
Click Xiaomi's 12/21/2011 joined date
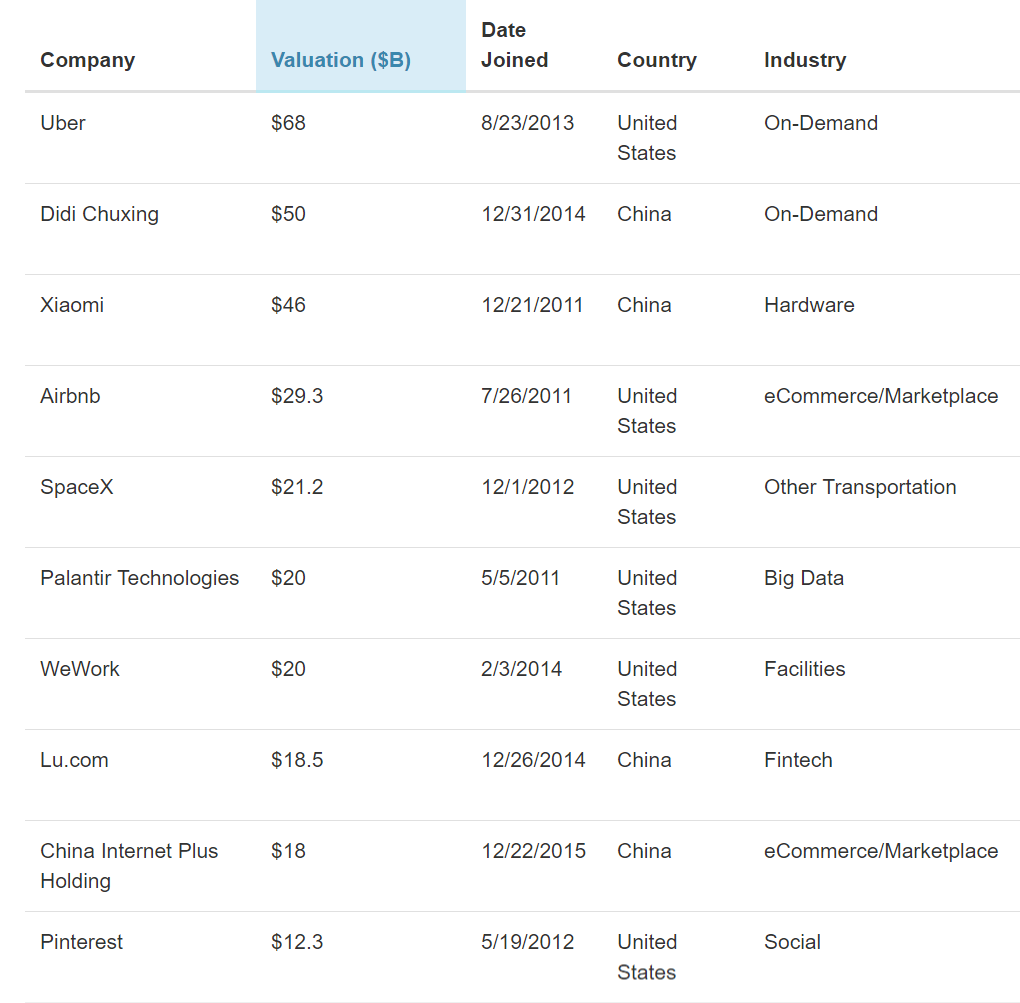[x=532, y=305]
